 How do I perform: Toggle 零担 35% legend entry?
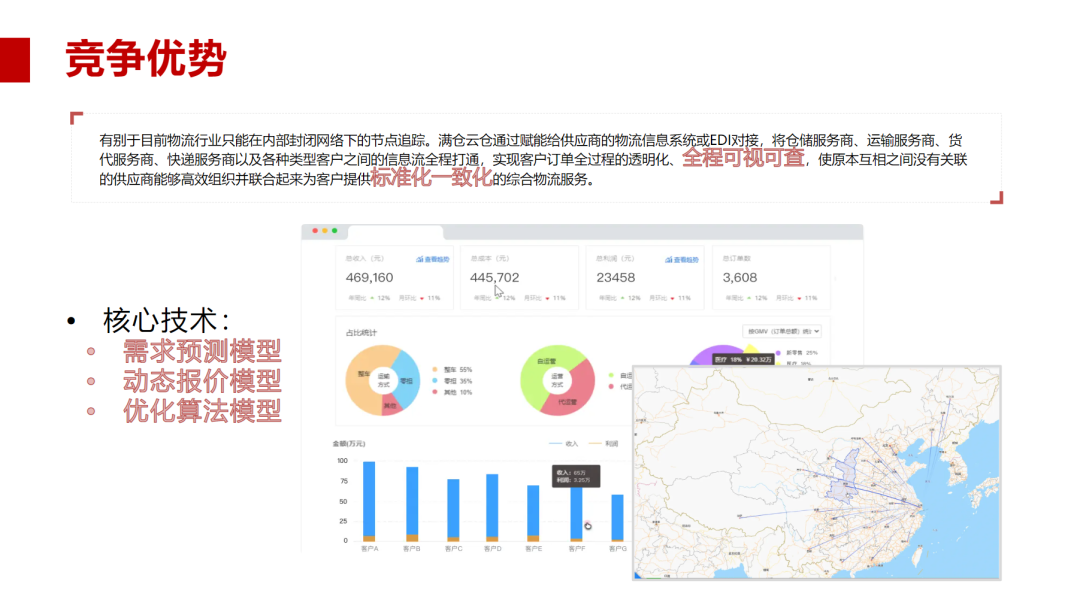click(x=453, y=381)
